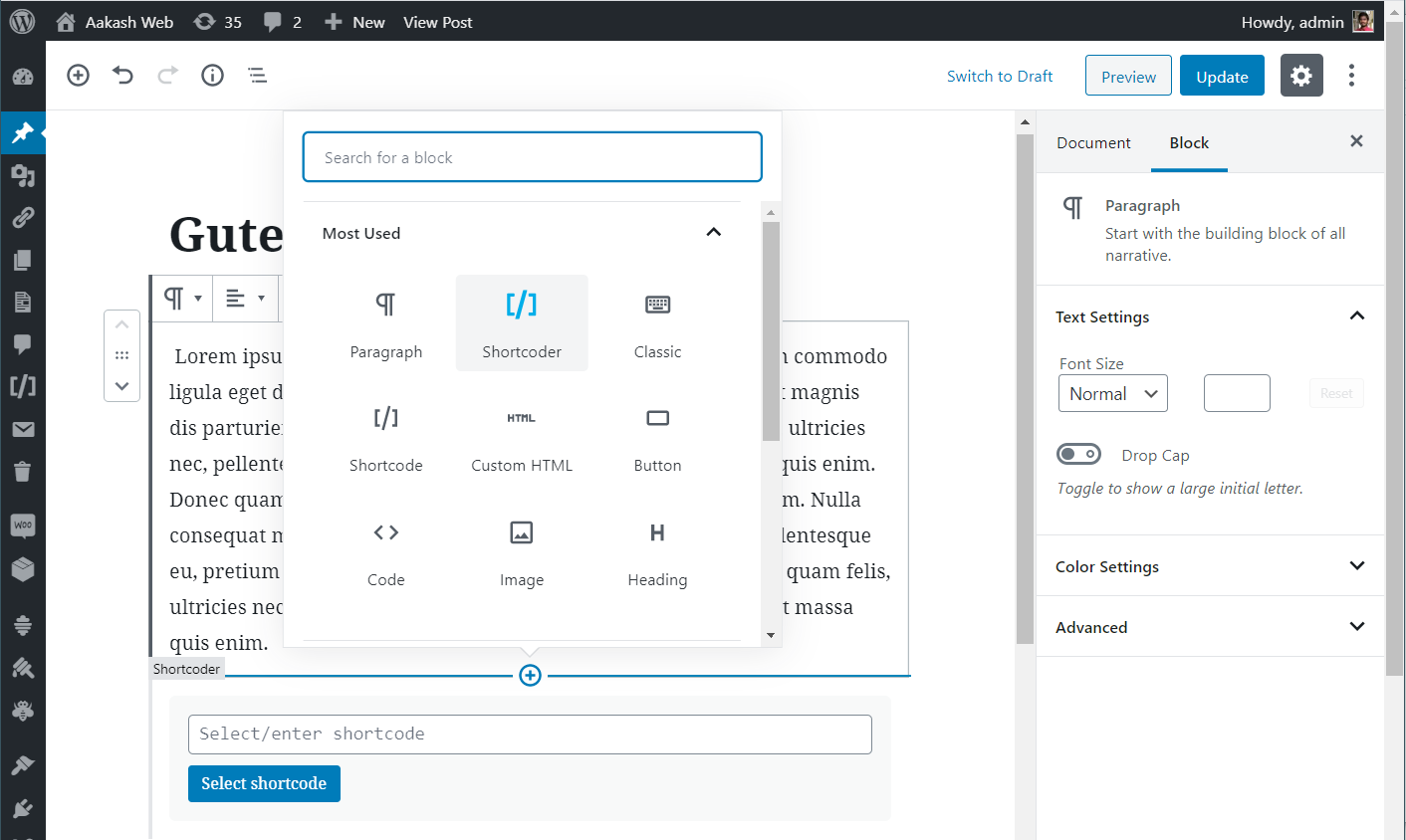This screenshot has height=840, width=1406.
Task: Switch to Block tab
Action: pyautogui.click(x=1189, y=142)
